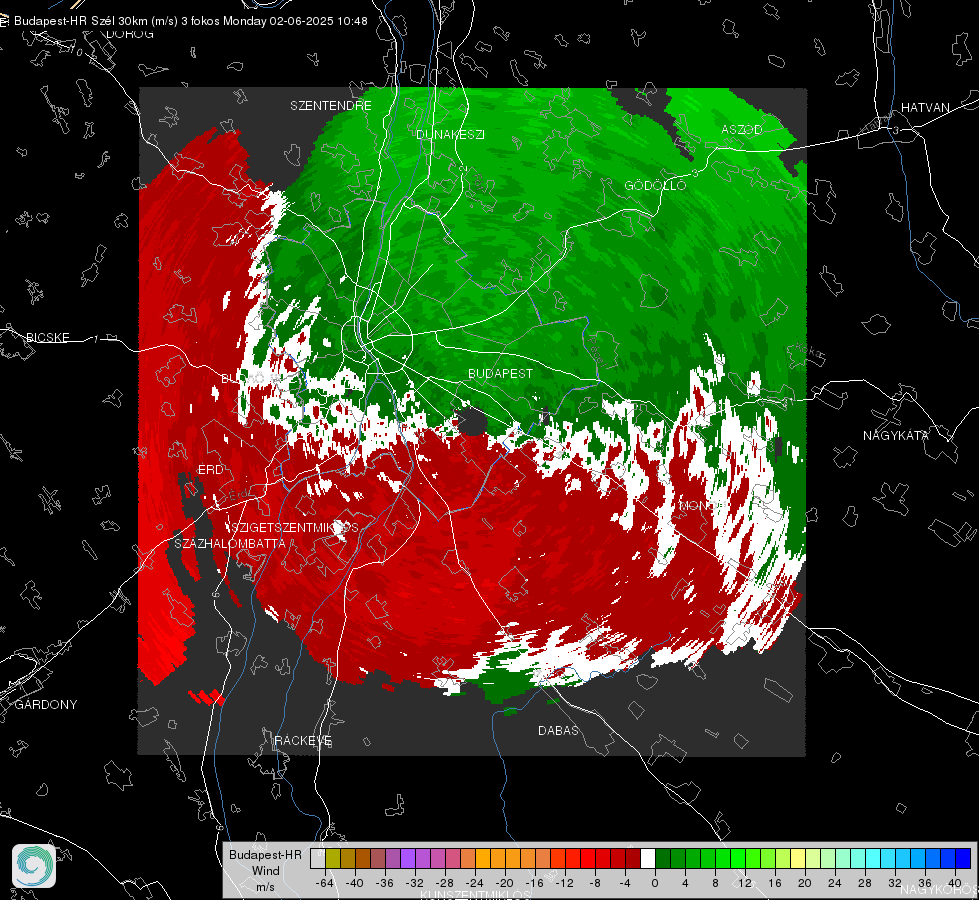The height and width of the screenshot is (900, 979).
Task: Click the 'RÁCKEVE' town label
Action: click(x=303, y=741)
